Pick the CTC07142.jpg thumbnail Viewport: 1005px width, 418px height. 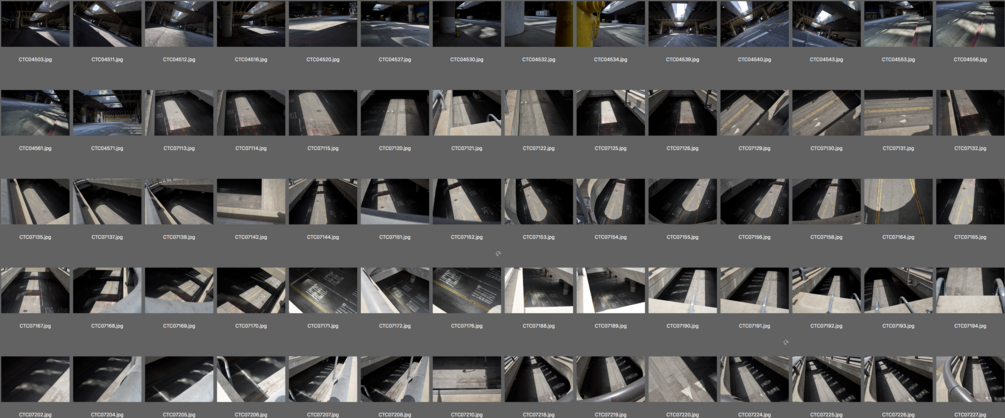click(x=251, y=201)
